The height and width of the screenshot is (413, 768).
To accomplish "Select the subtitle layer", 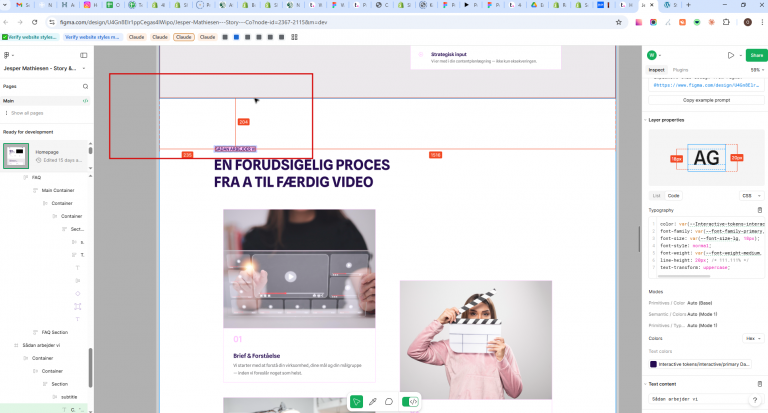I will [69, 397].
